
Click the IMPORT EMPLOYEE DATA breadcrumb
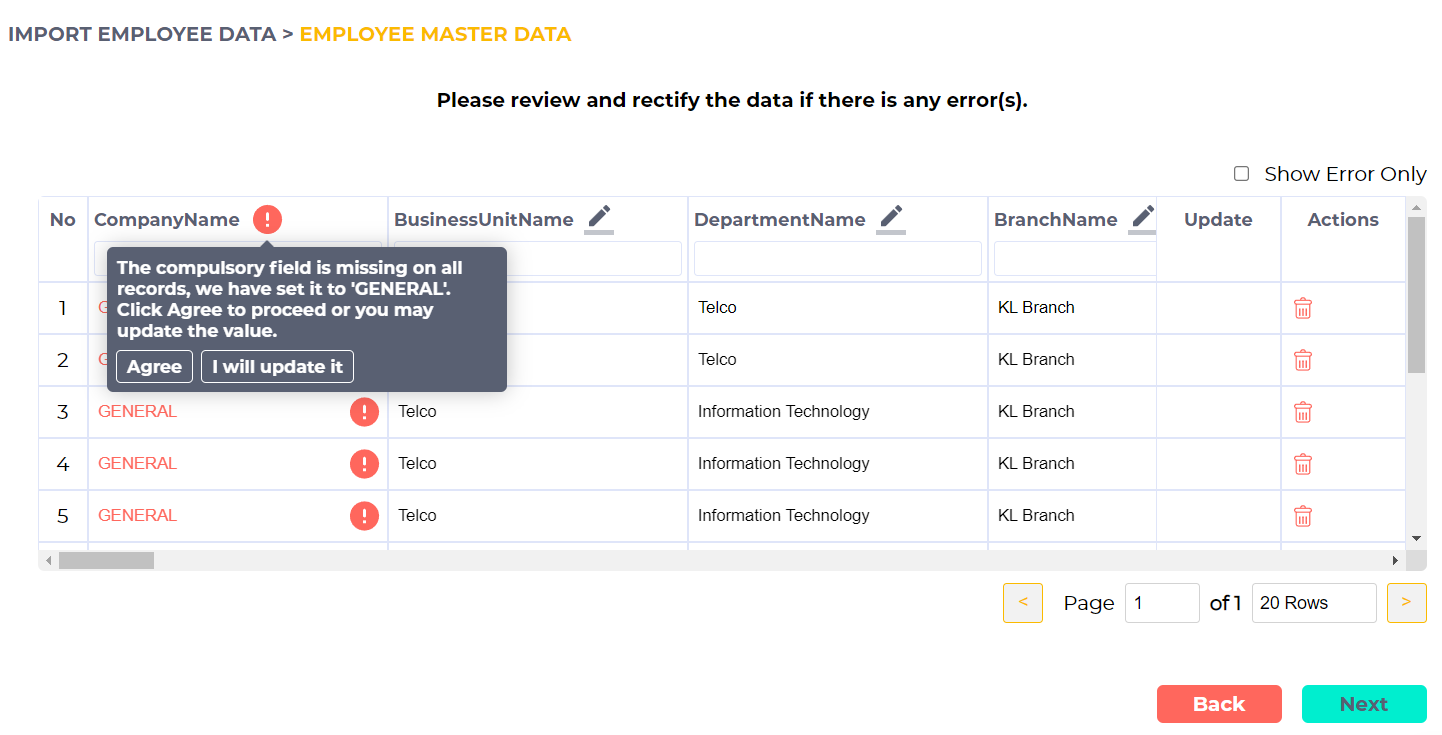(142, 34)
